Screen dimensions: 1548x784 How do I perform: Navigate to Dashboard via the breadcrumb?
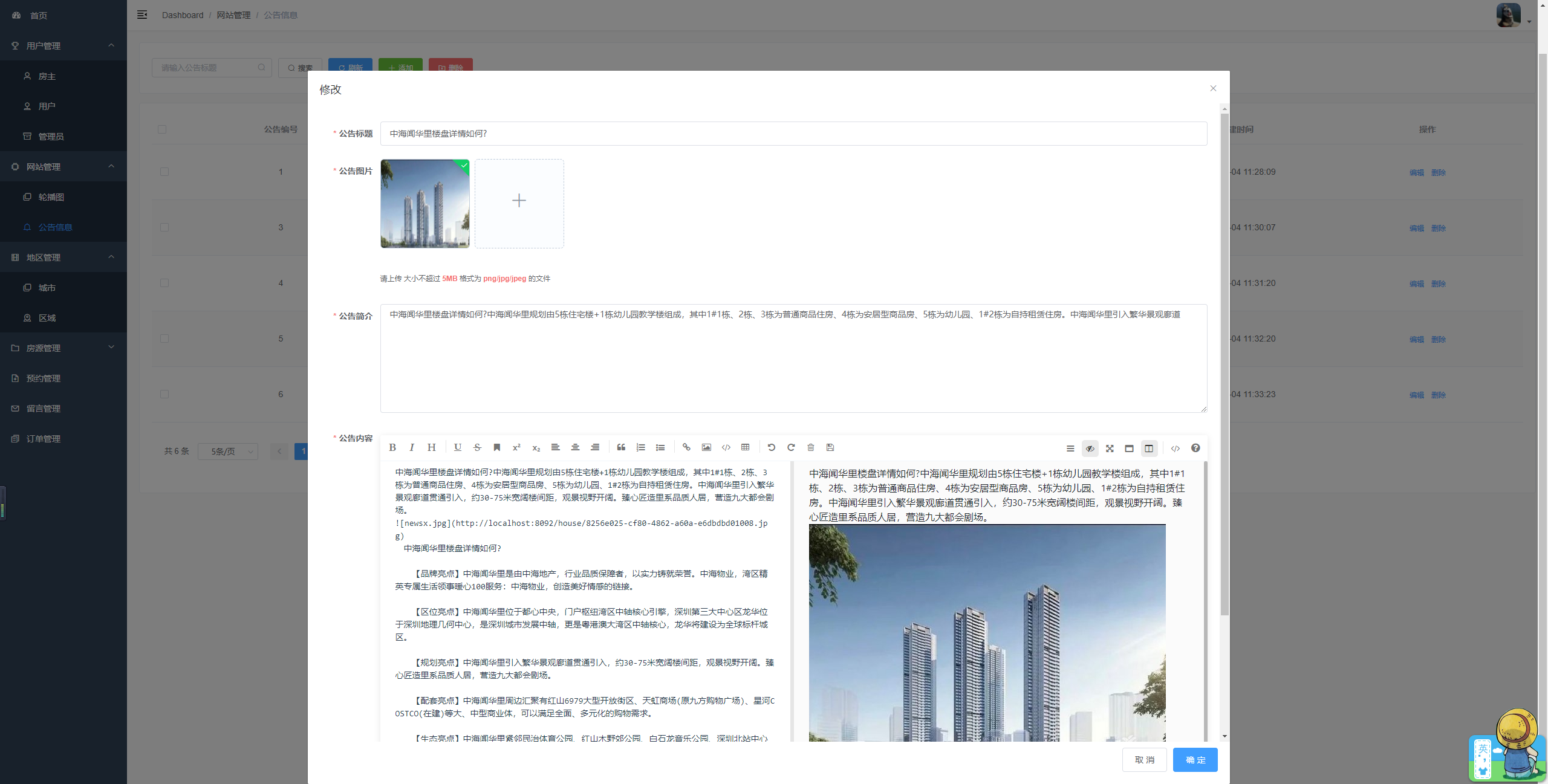tap(182, 15)
